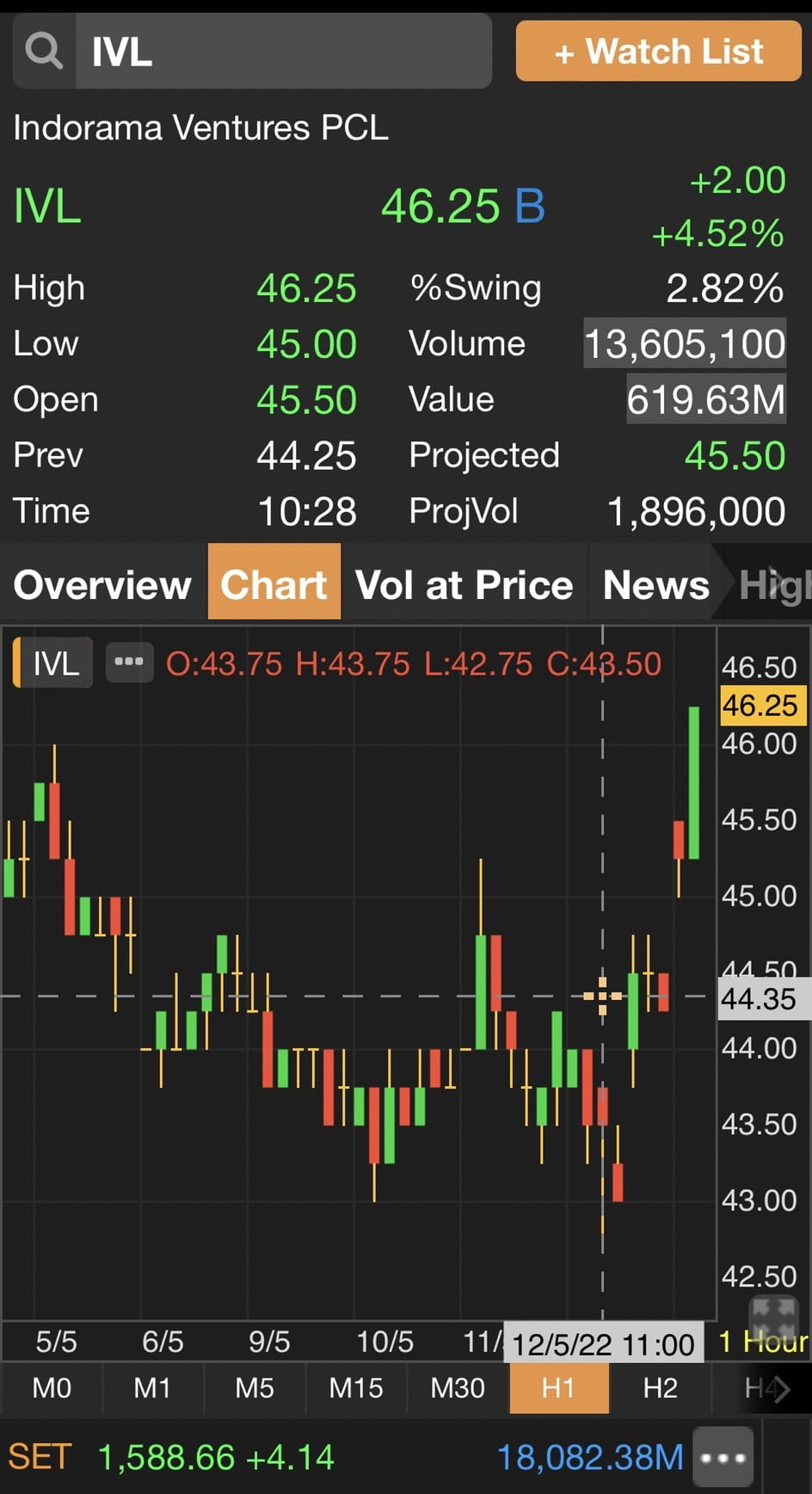This screenshot has height=1494, width=812.
Task: Switch chart to M15 interval
Action: point(356,1388)
